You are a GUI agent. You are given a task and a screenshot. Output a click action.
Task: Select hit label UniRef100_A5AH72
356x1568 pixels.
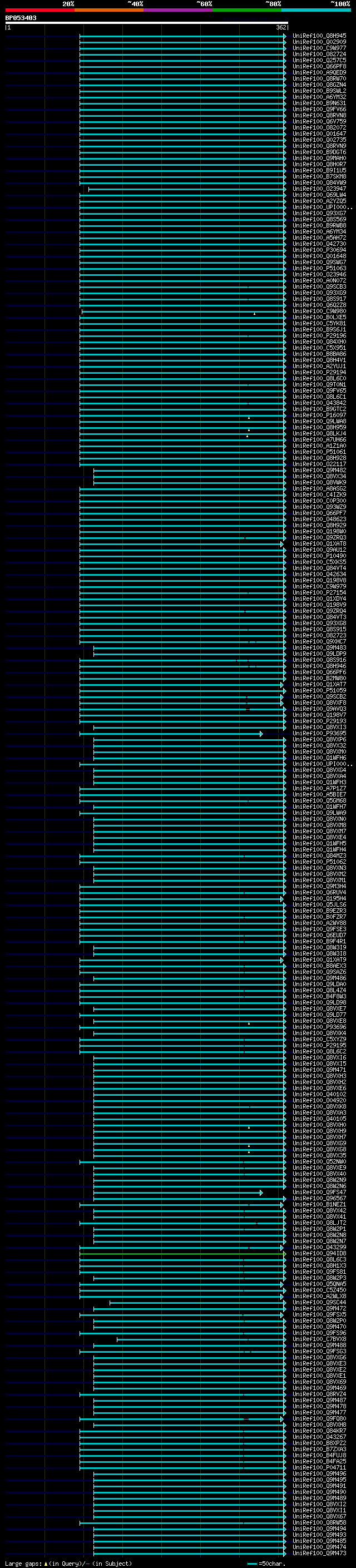319,238
